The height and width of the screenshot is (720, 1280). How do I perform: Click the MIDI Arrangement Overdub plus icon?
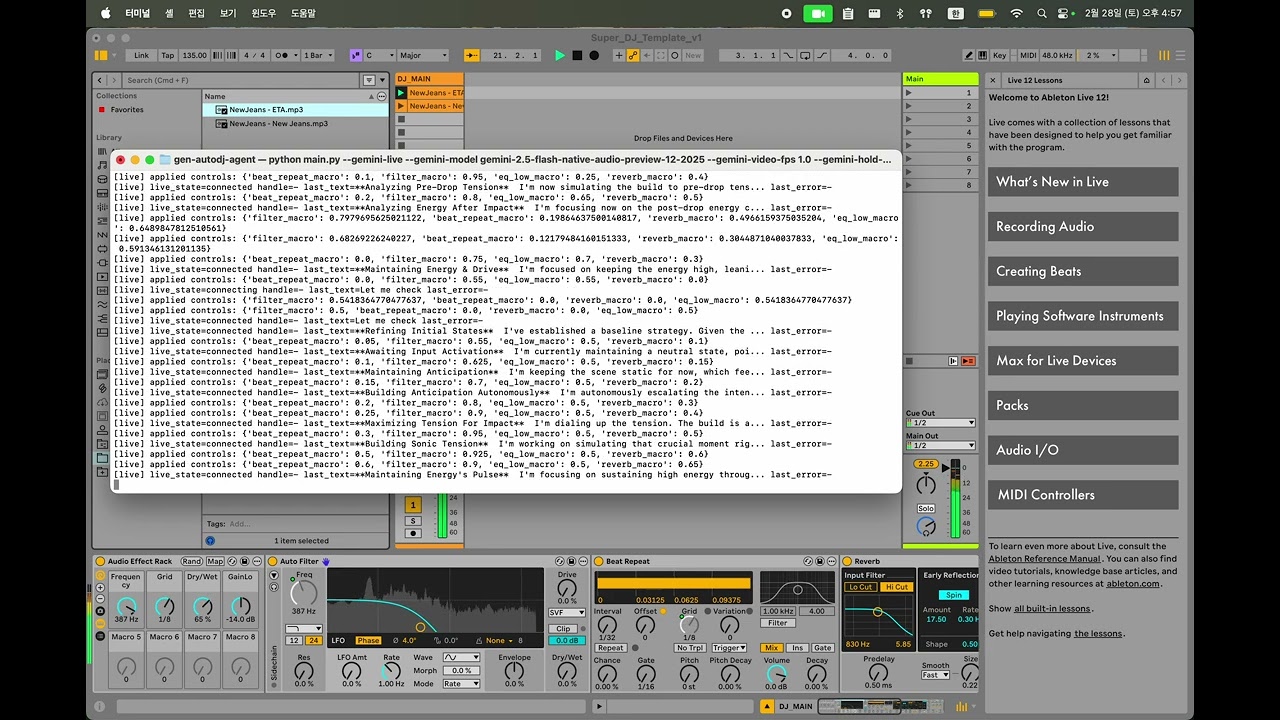[618, 55]
